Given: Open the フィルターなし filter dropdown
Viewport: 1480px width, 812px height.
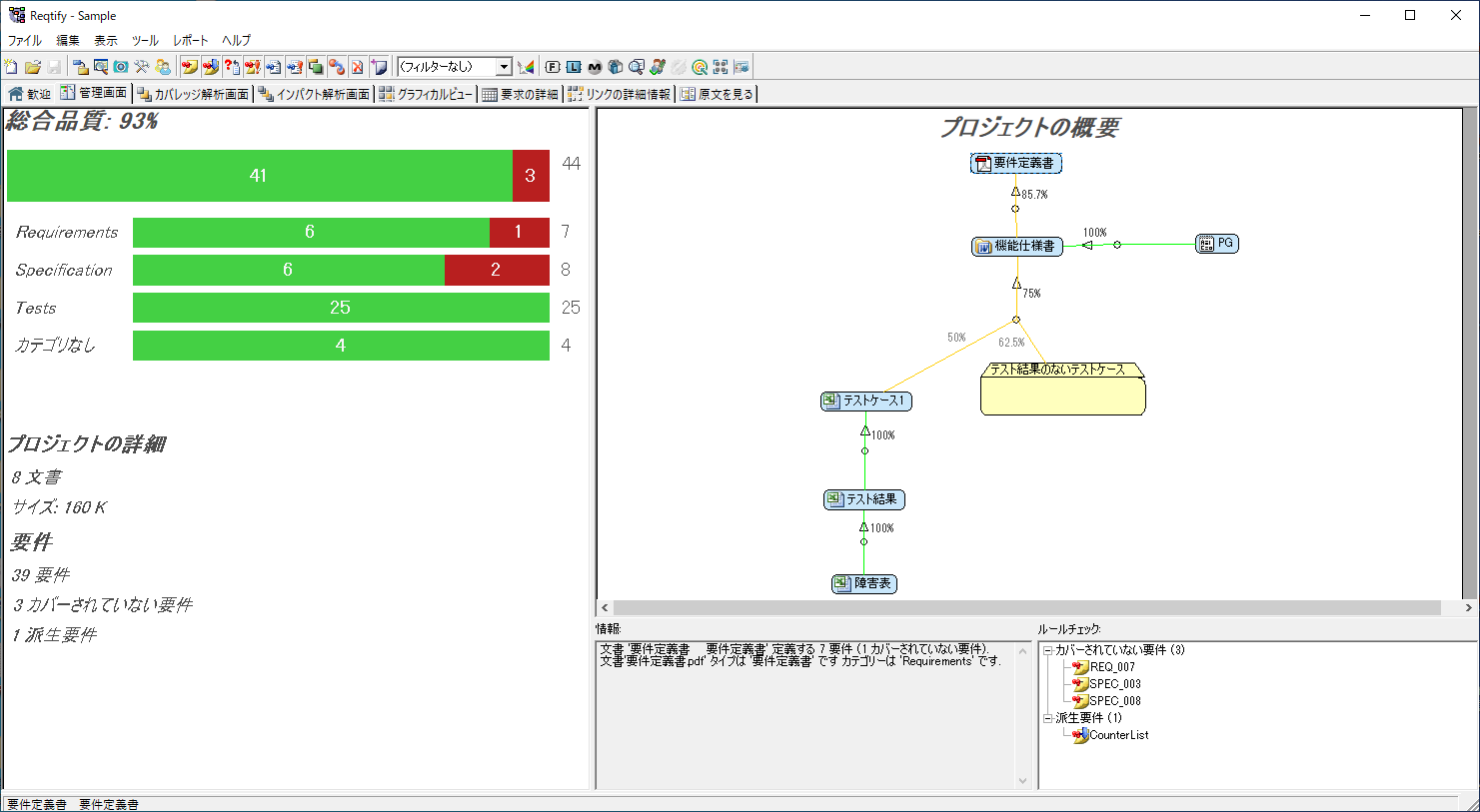Looking at the screenshot, I should tap(504, 67).
